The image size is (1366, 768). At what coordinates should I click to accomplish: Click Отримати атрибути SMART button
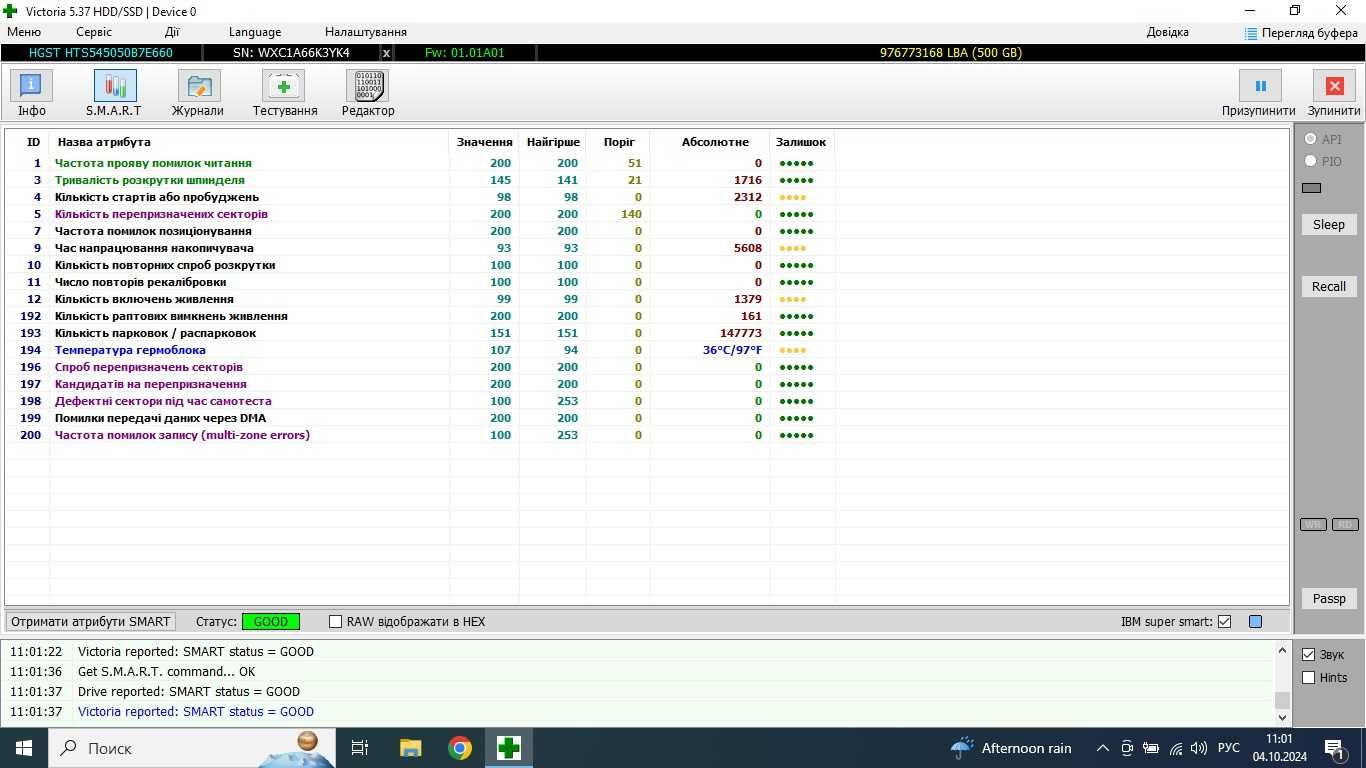click(x=91, y=622)
